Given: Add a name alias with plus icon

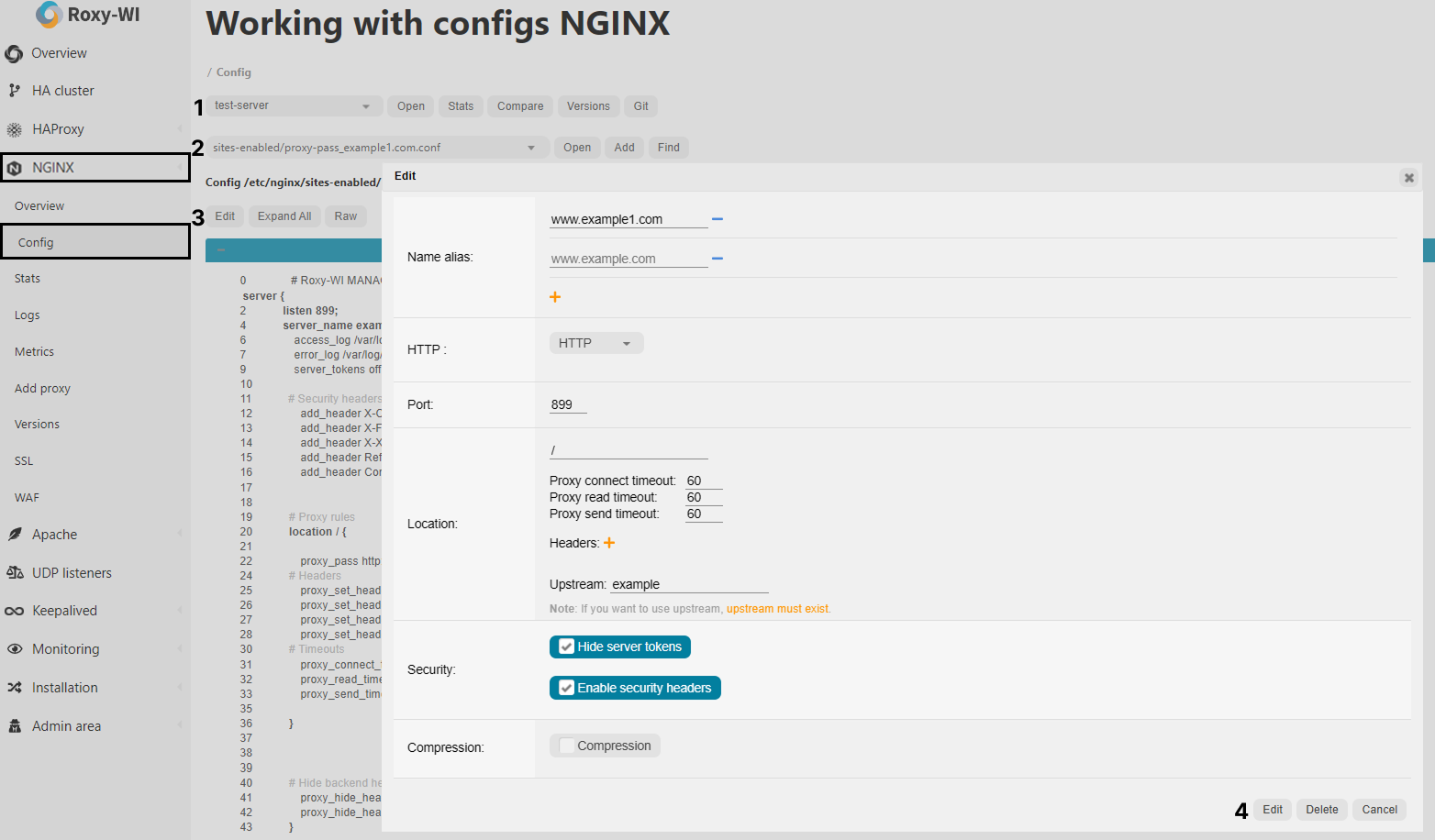Looking at the screenshot, I should click(555, 297).
